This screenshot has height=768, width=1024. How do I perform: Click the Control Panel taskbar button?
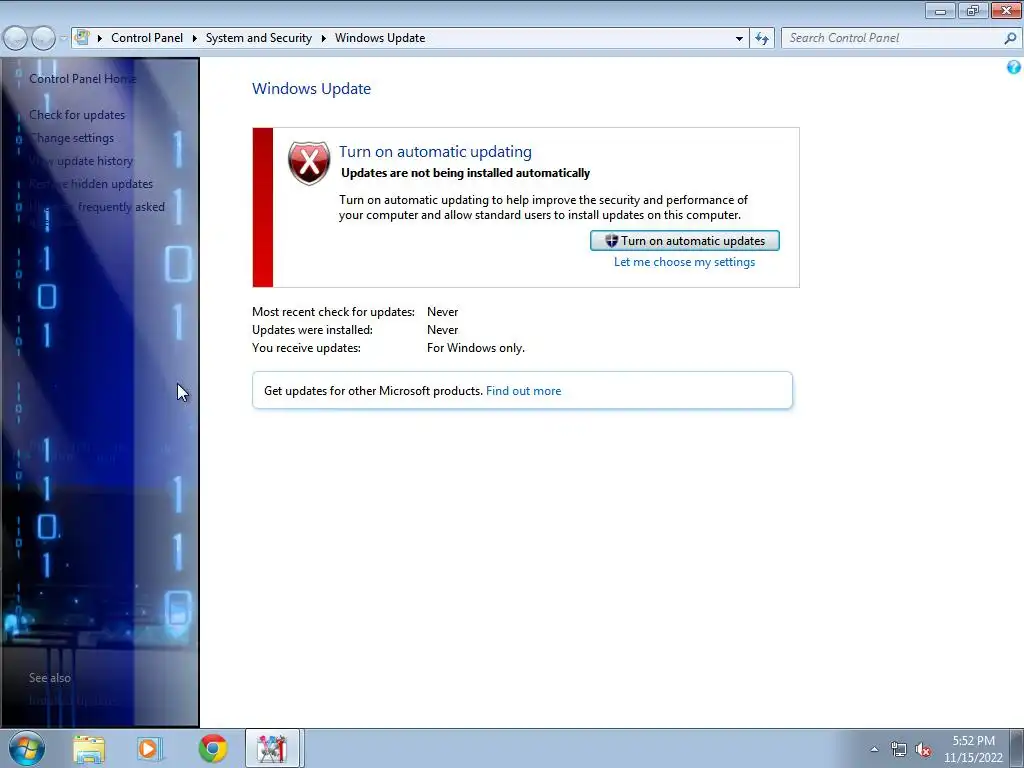click(x=272, y=748)
